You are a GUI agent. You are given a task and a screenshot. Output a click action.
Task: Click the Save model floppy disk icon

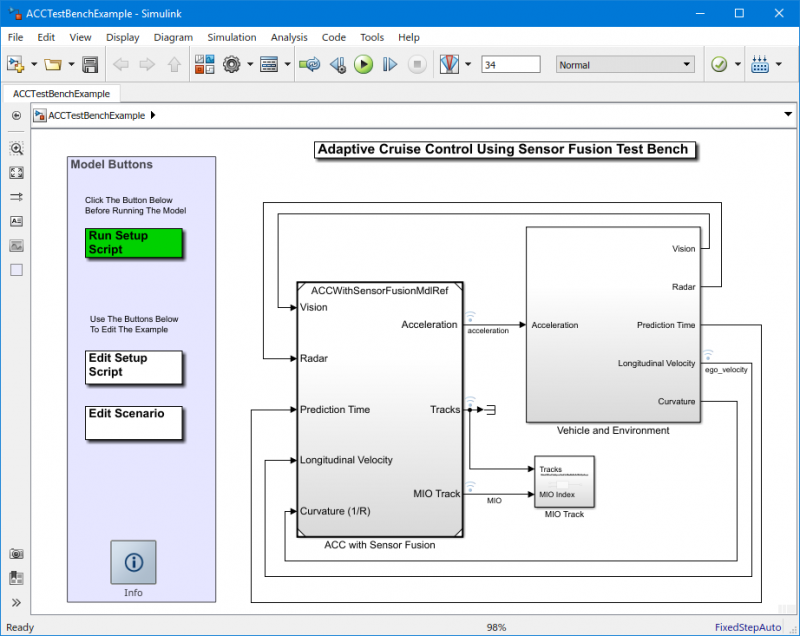90,65
